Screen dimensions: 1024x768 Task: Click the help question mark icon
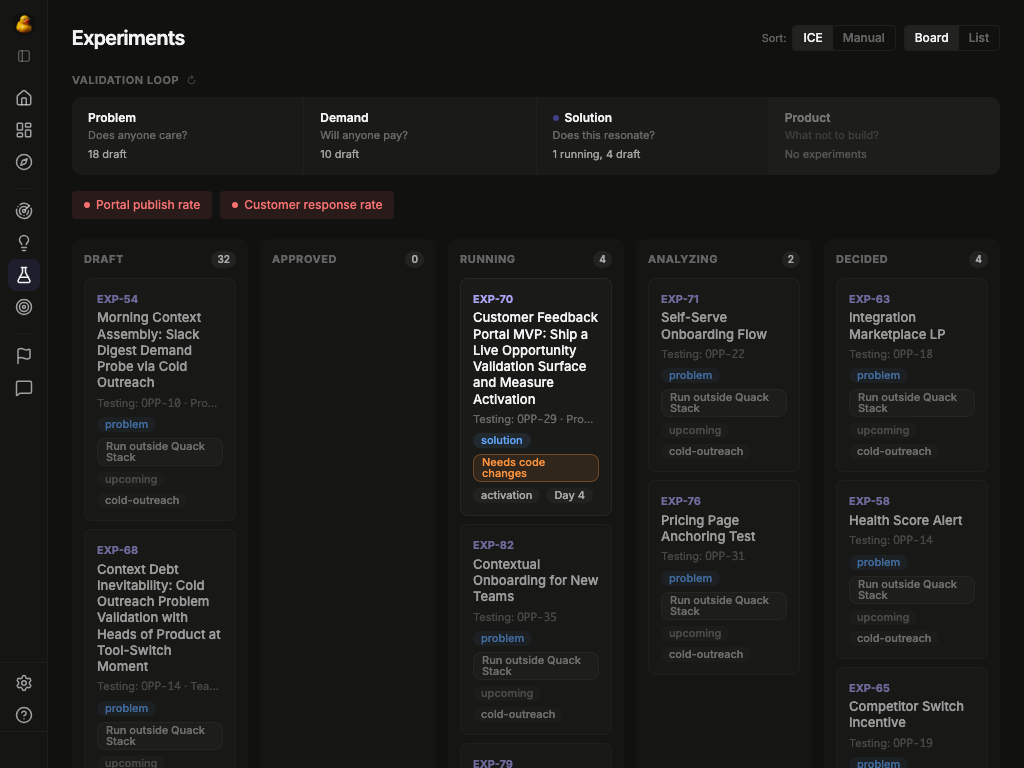pyautogui.click(x=24, y=715)
